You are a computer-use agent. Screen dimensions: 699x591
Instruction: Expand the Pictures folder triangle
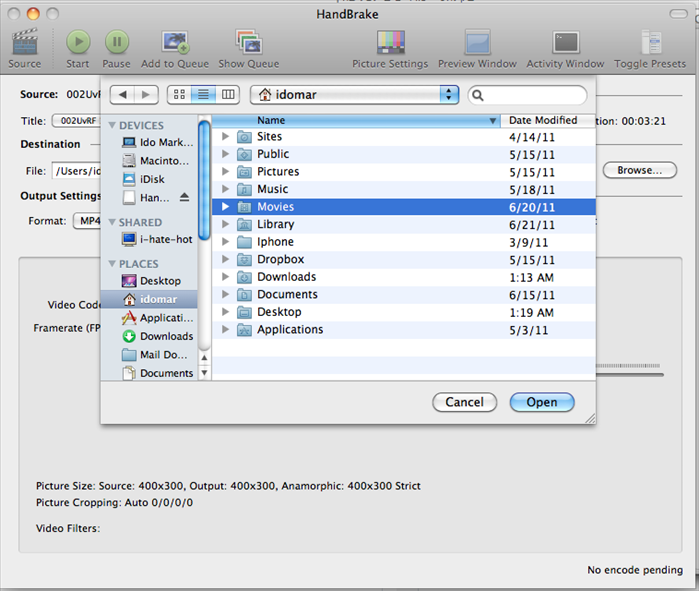coord(225,172)
